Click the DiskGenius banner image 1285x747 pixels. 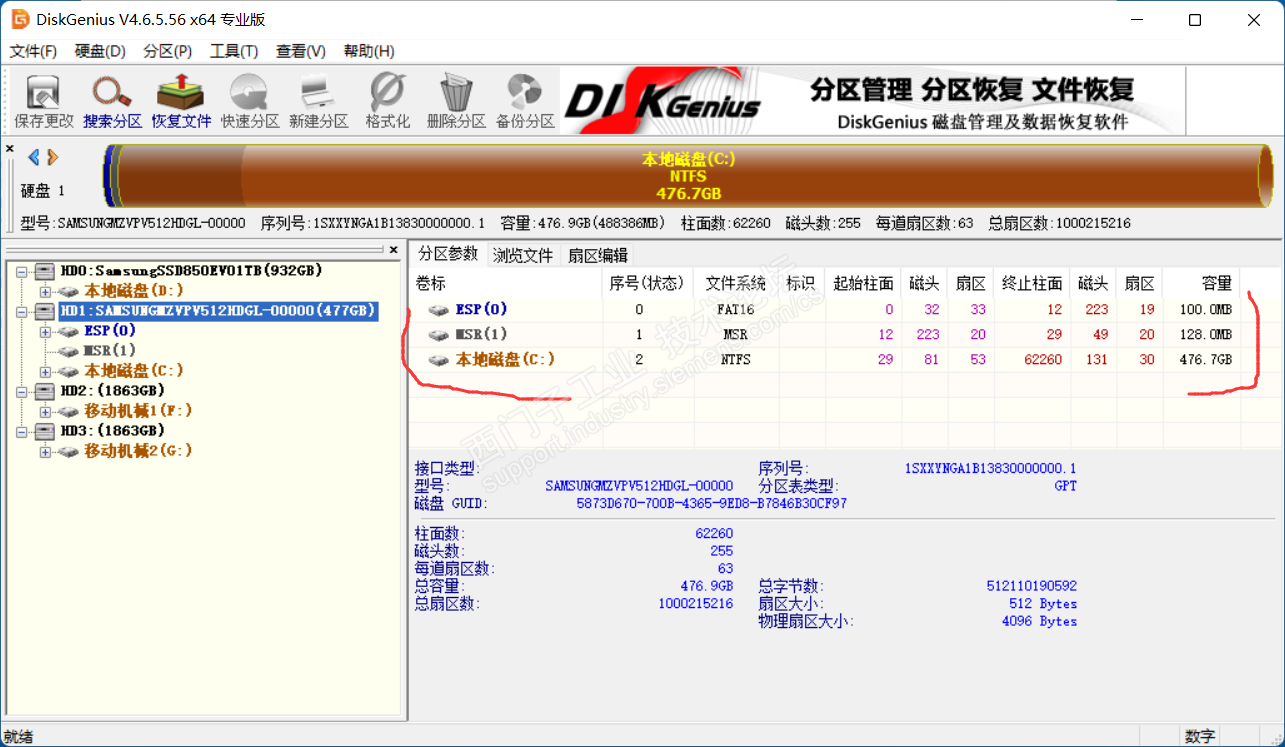(872, 102)
